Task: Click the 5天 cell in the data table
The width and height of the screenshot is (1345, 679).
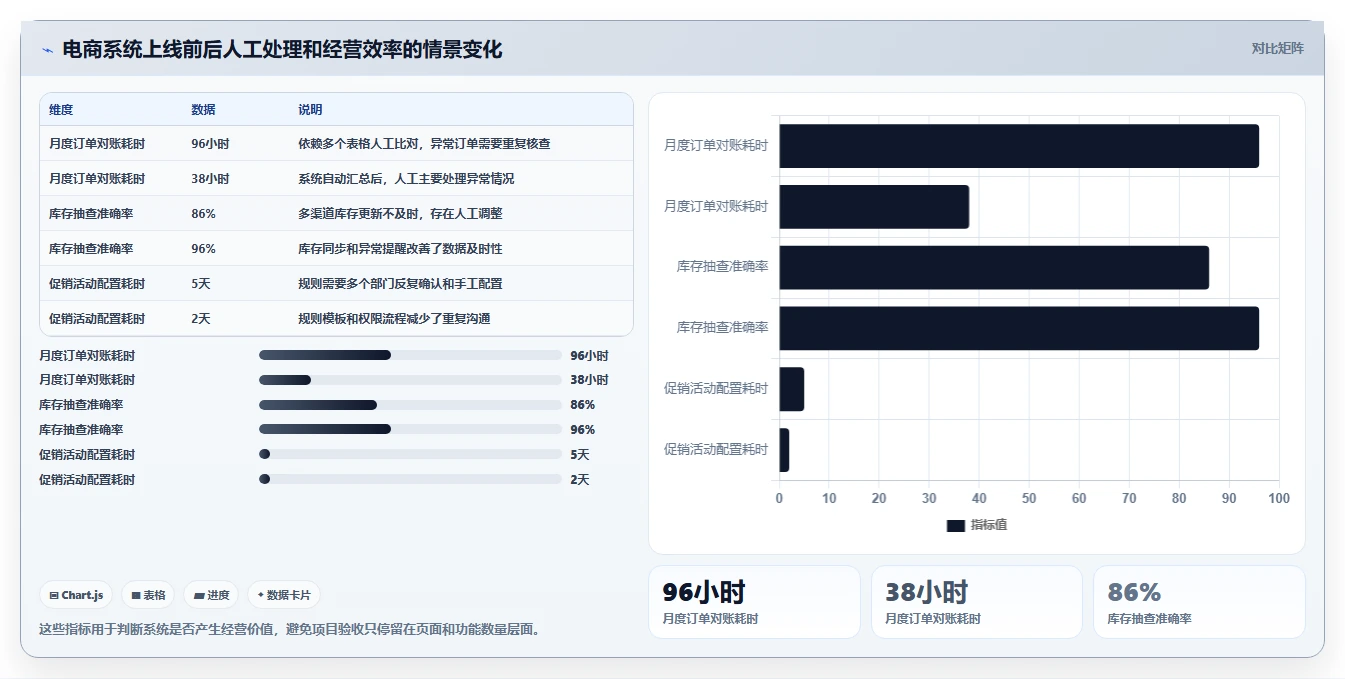Action: click(x=201, y=284)
